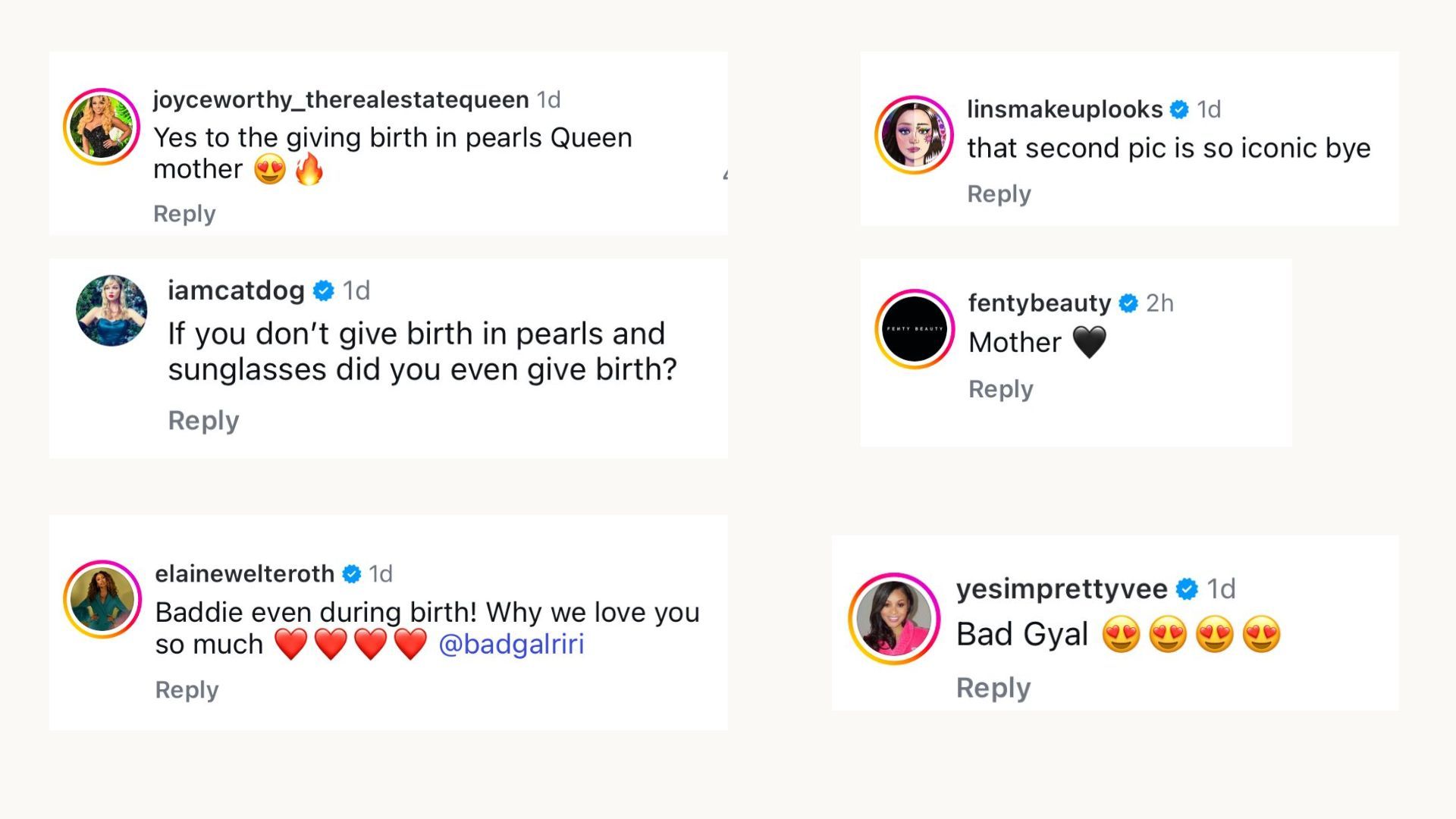Open yesimprettyvee's profile photo
The image size is (1456, 819).
pyautogui.click(x=894, y=619)
